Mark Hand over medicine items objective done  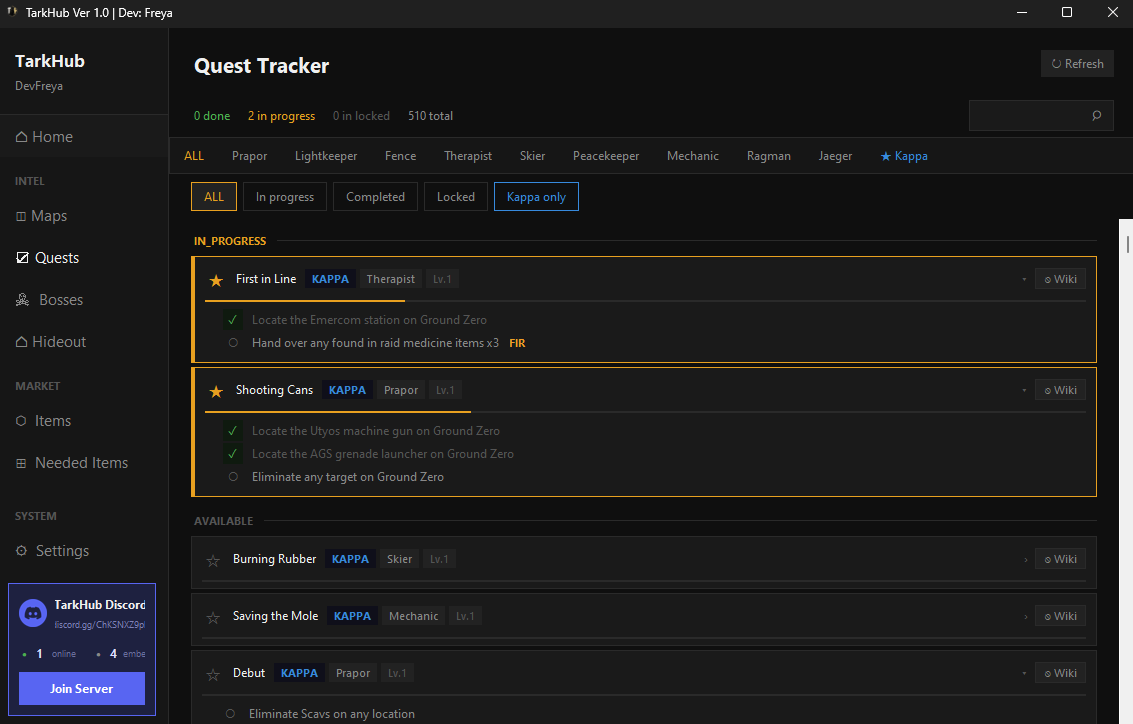[233, 342]
